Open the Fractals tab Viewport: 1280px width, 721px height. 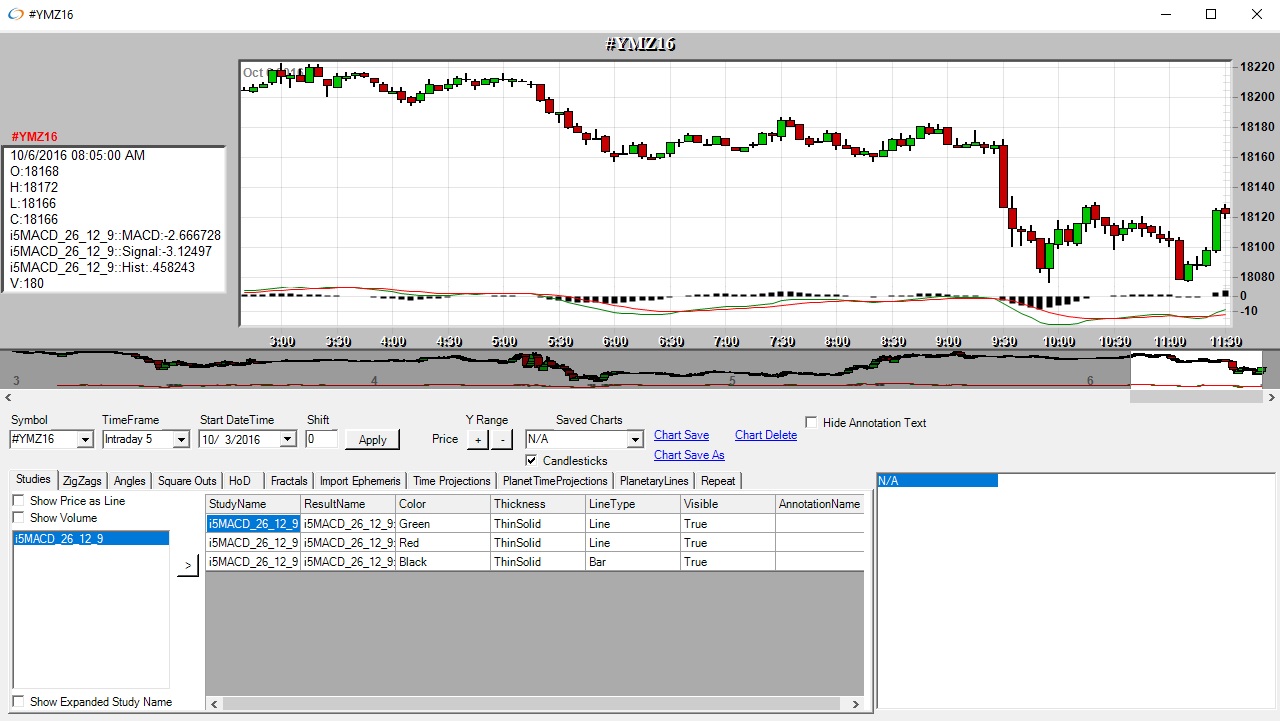[x=289, y=481]
